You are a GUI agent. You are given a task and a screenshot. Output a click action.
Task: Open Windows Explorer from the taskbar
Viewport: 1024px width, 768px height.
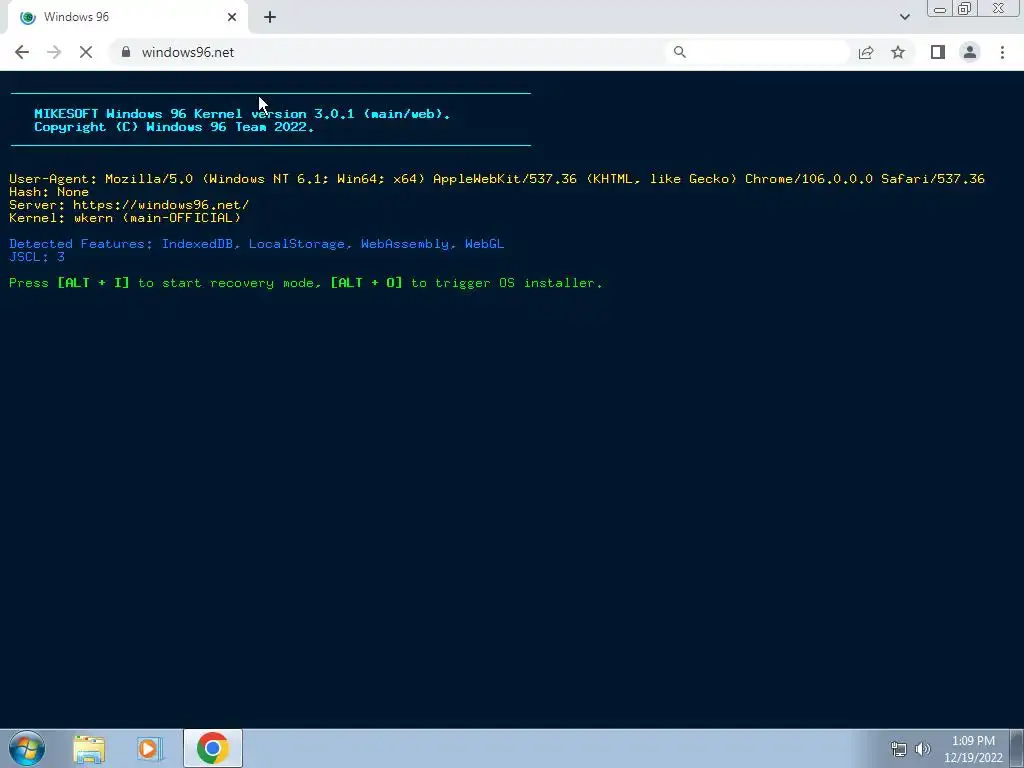coord(89,749)
